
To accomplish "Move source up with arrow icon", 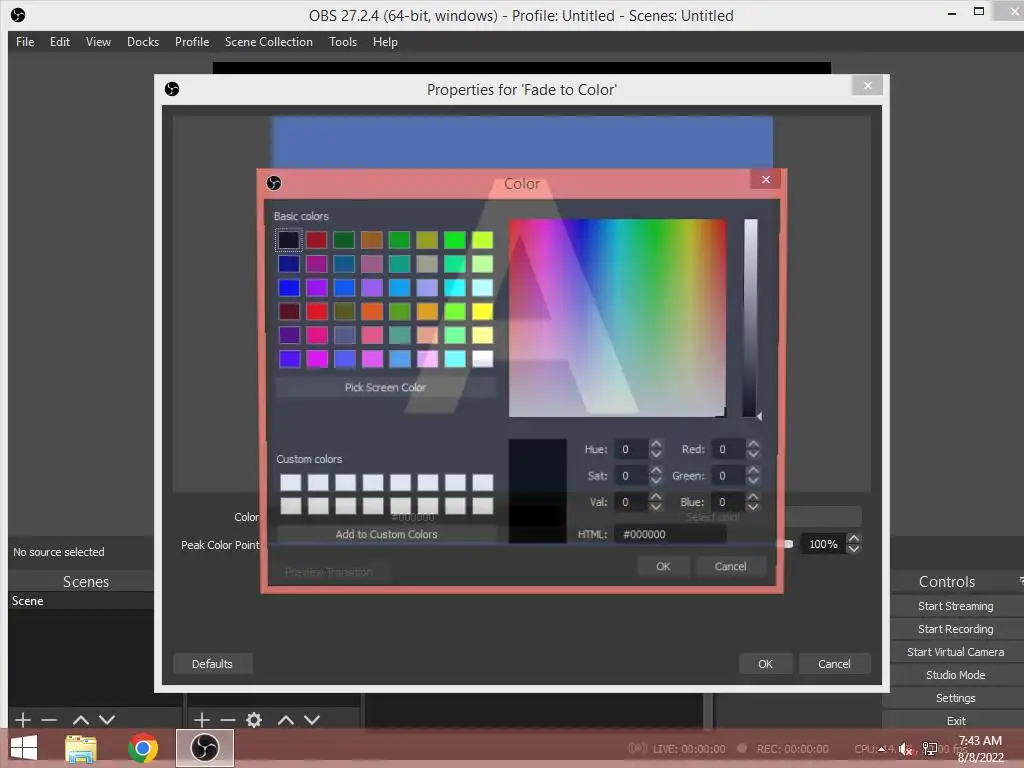I will [x=286, y=720].
